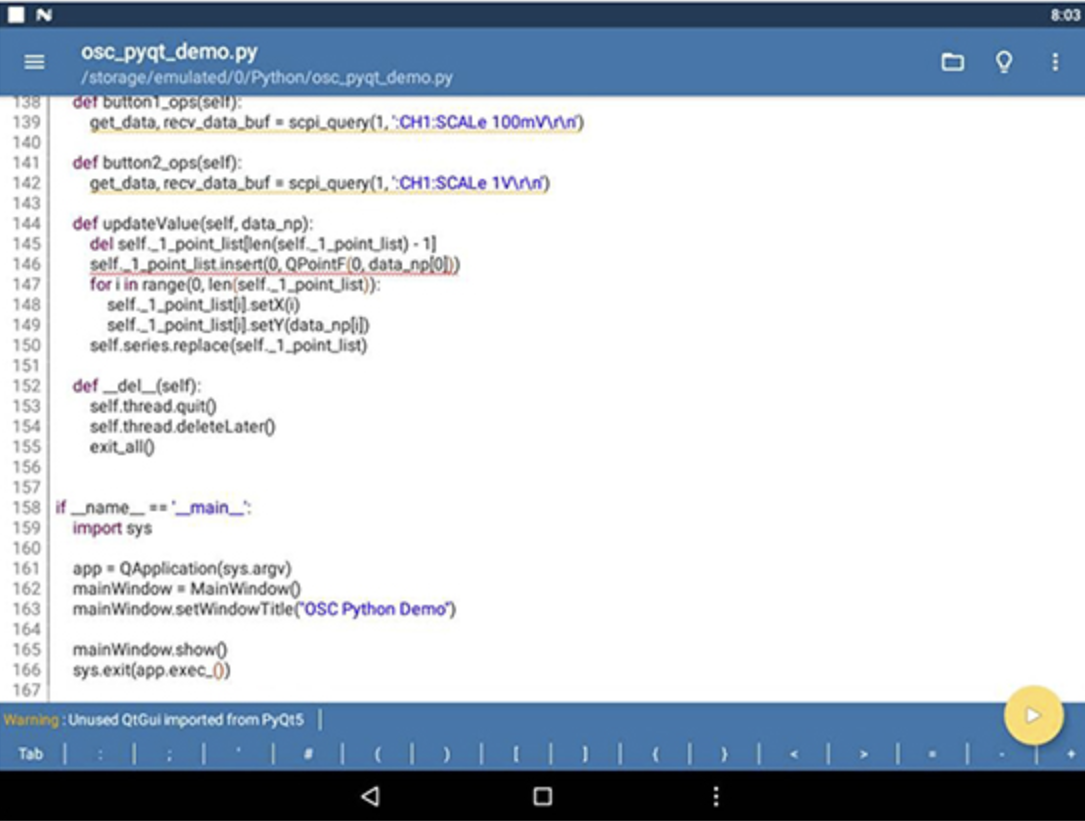Run the script with the yellow play button
The height and width of the screenshot is (821, 1085).
(x=1033, y=715)
